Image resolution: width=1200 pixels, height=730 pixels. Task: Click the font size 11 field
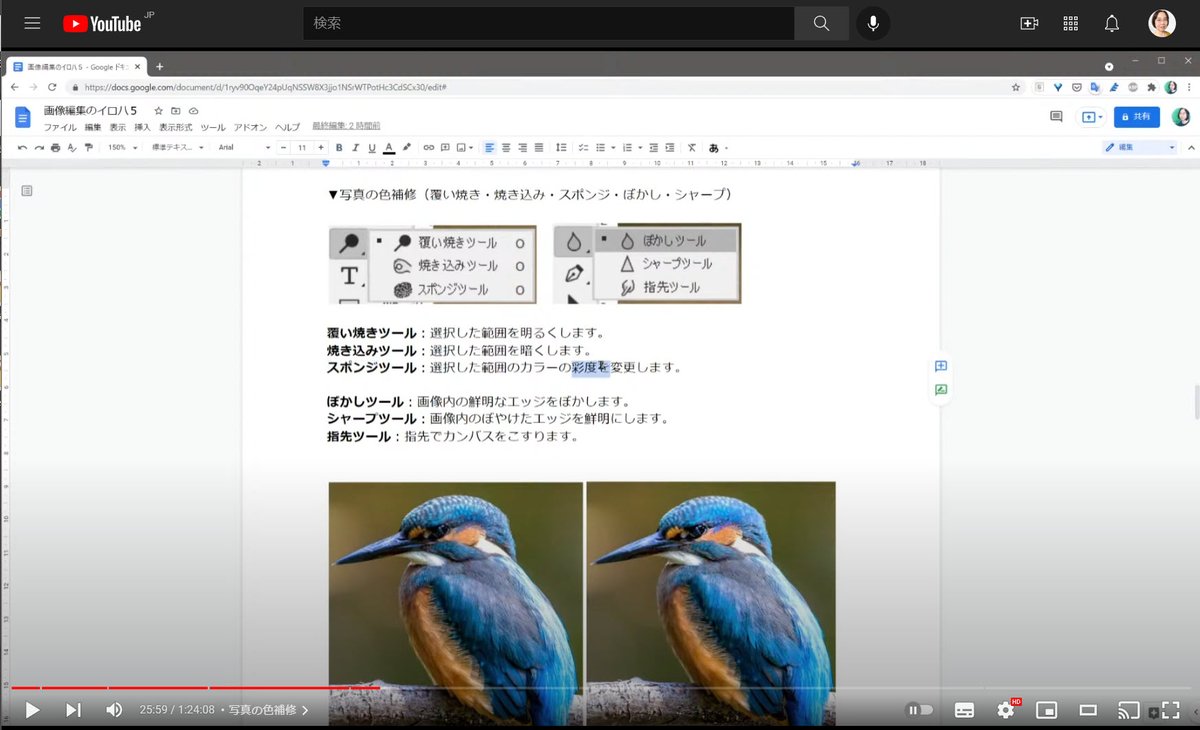click(302, 147)
